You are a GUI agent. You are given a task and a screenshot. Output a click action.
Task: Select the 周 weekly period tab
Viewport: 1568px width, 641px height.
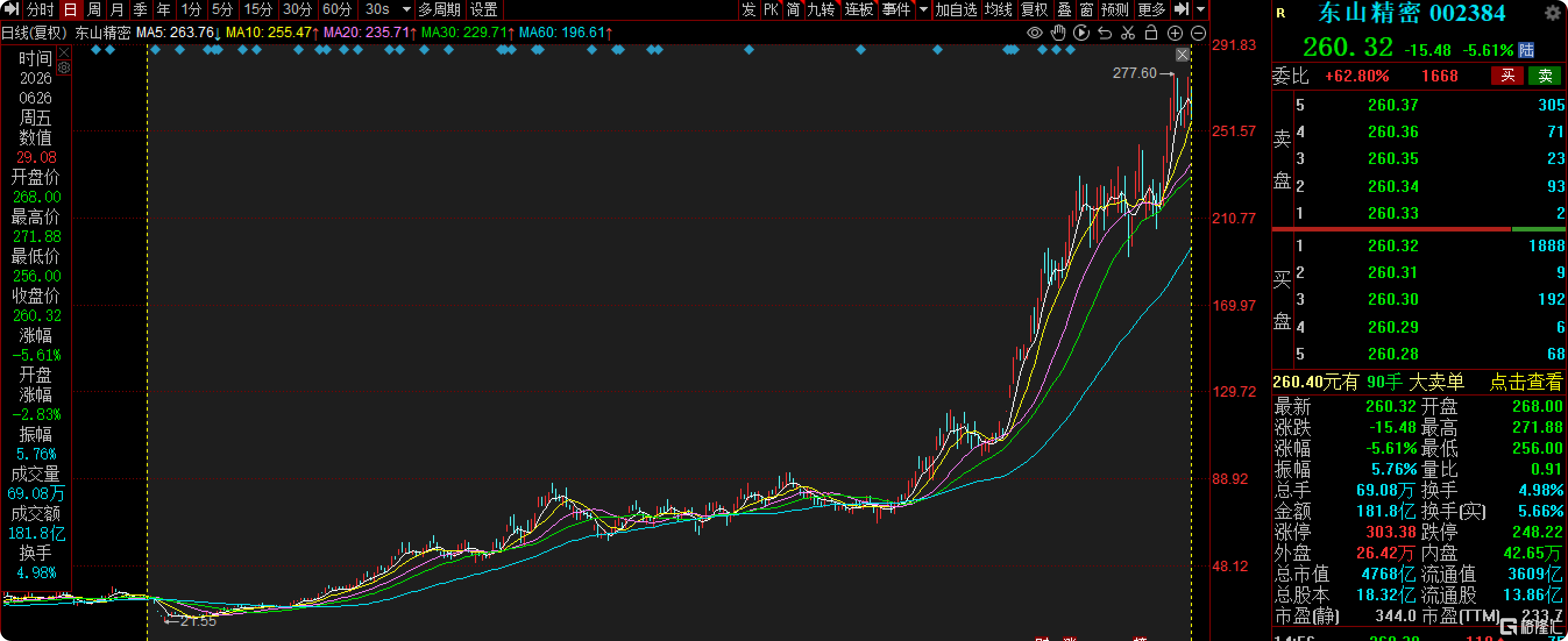click(94, 9)
